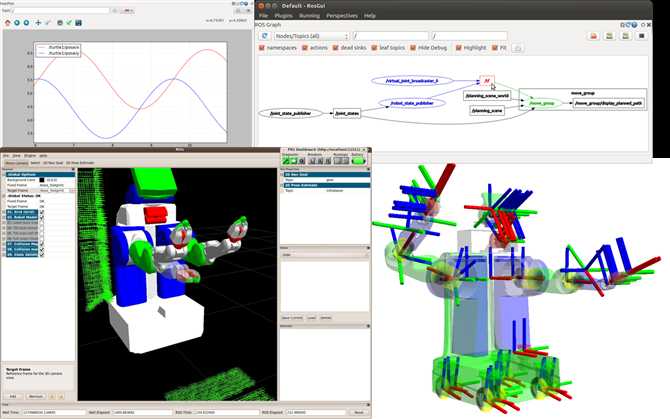The width and height of the screenshot is (670, 419).
Task: Select the /planning_scene topic box
Action: [487, 111]
